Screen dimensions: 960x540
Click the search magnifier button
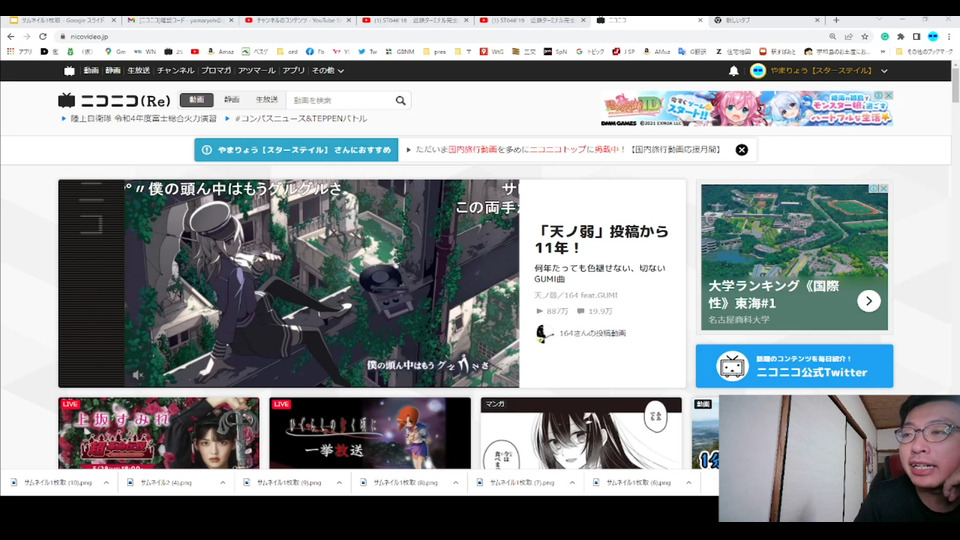click(400, 100)
